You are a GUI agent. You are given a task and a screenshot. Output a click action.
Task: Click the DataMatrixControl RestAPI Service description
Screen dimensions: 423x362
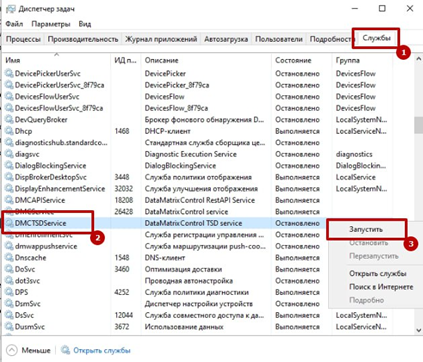[199, 200]
